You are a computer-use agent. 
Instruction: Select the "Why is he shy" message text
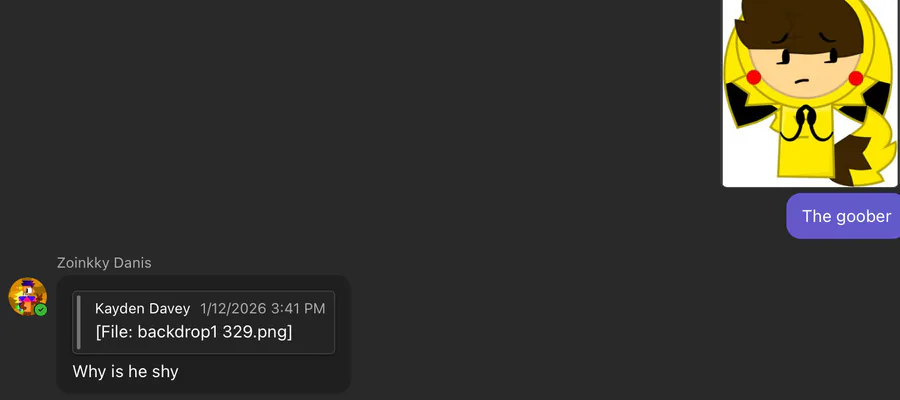click(125, 372)
